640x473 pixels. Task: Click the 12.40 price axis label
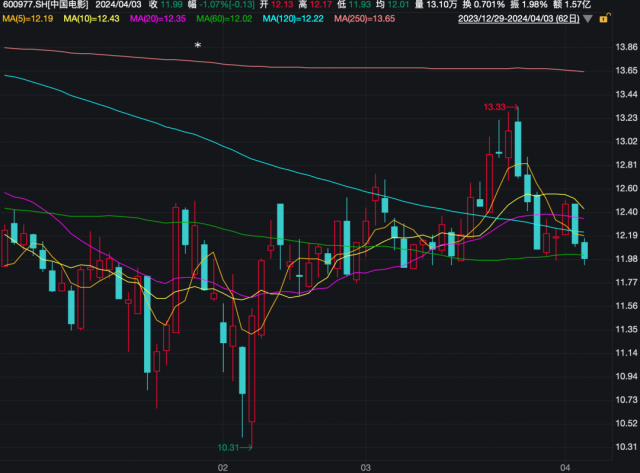pyautogui.click(x=626, y=212)
